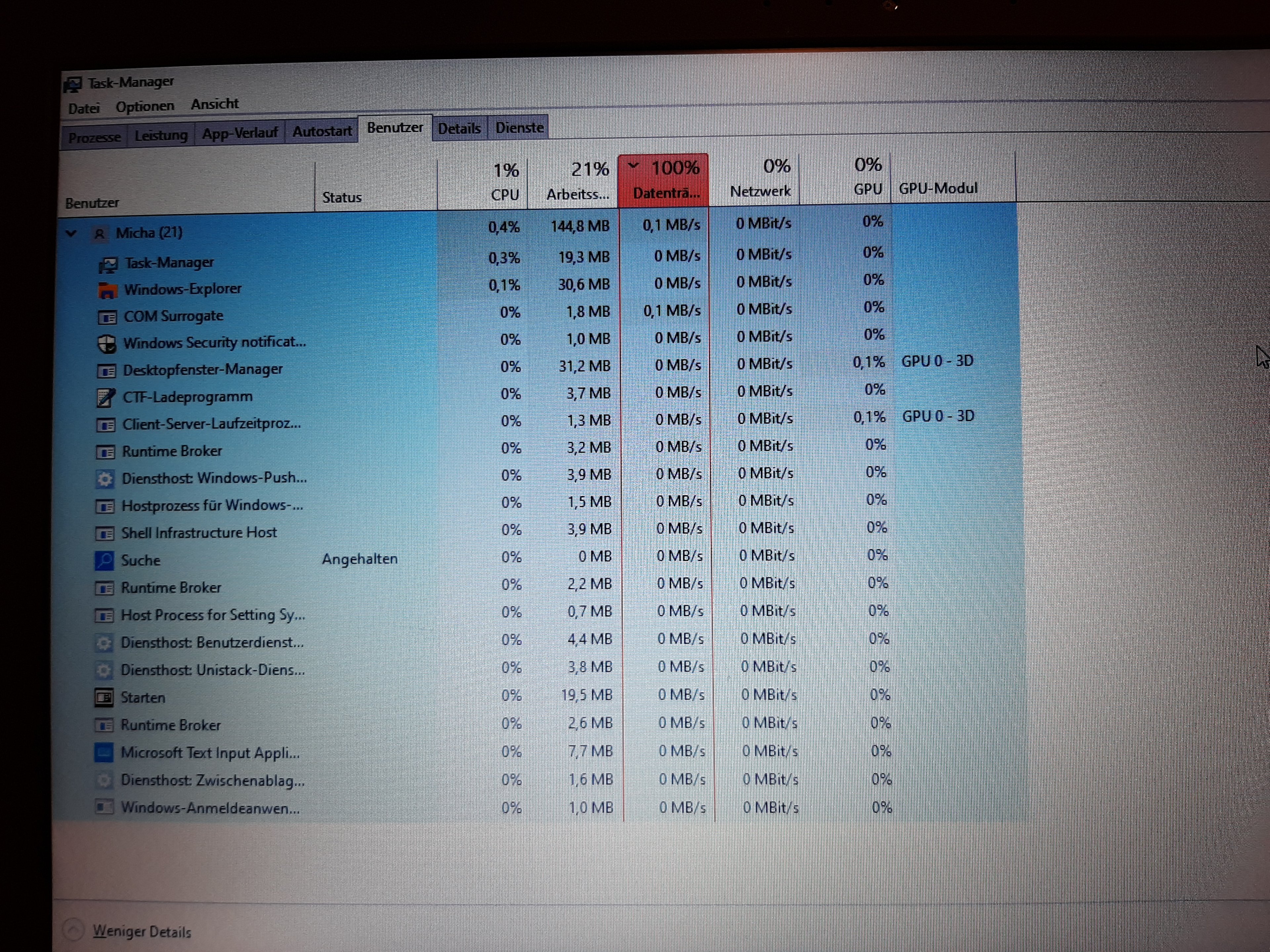Switch to the Prozesse tab
Viewport: 1270px width, 952px height.
[94, 138]
